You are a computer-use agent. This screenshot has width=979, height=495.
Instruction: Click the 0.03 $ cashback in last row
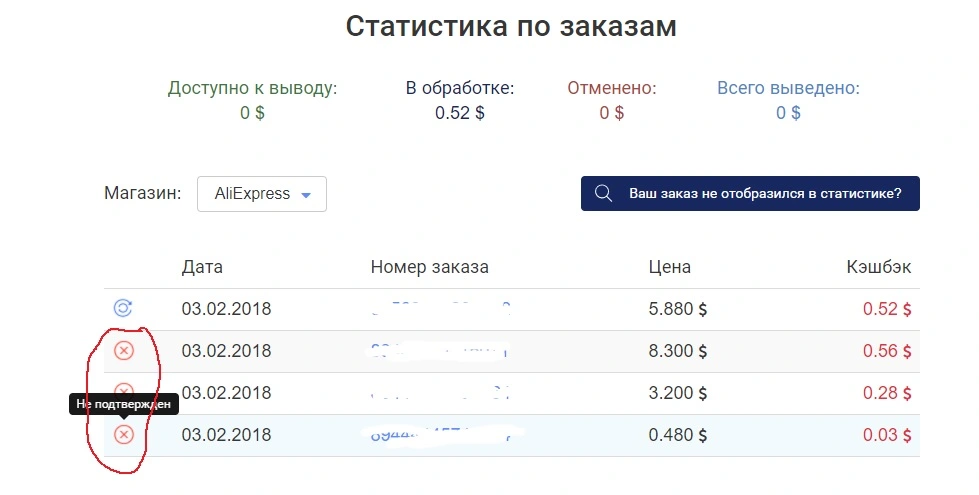887,434
